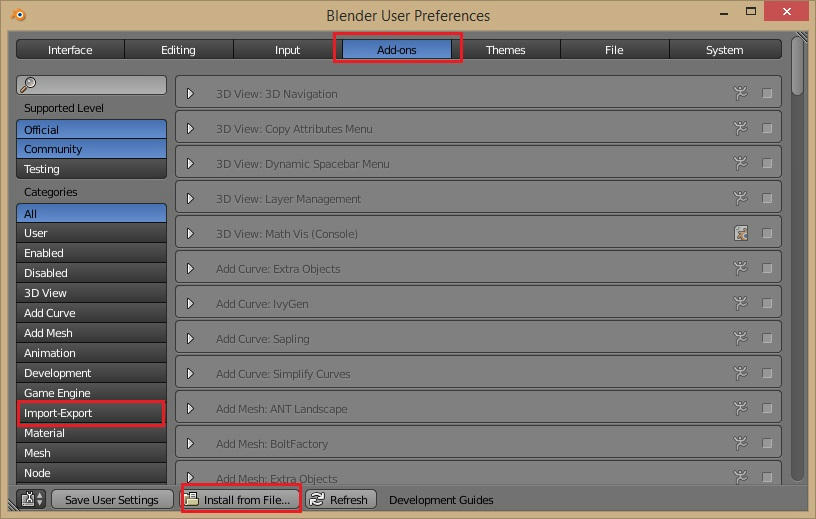Click support icon on Sapling row
816x519 pixels.
(741, 338)
